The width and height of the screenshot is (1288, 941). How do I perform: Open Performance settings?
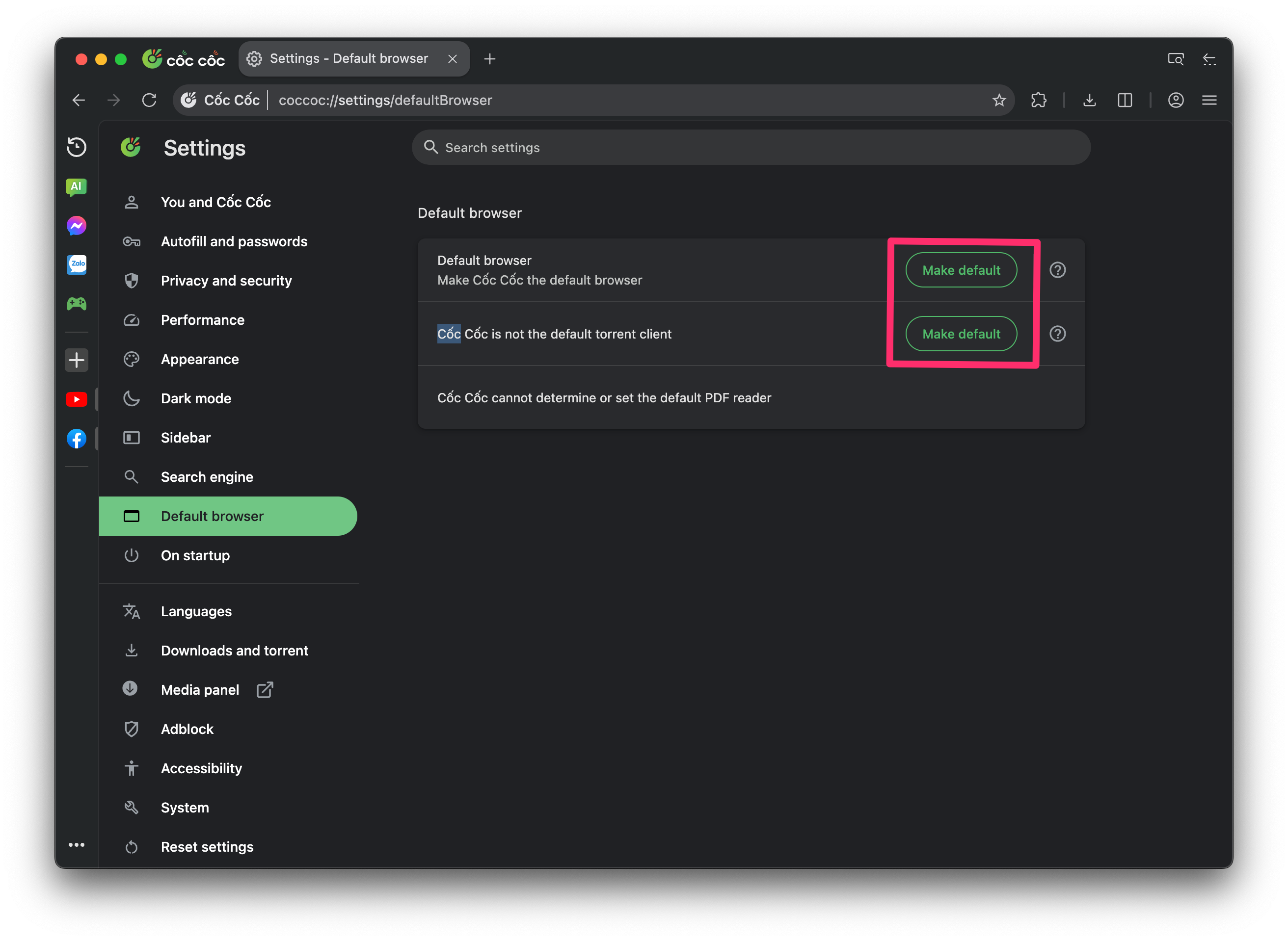228,320
